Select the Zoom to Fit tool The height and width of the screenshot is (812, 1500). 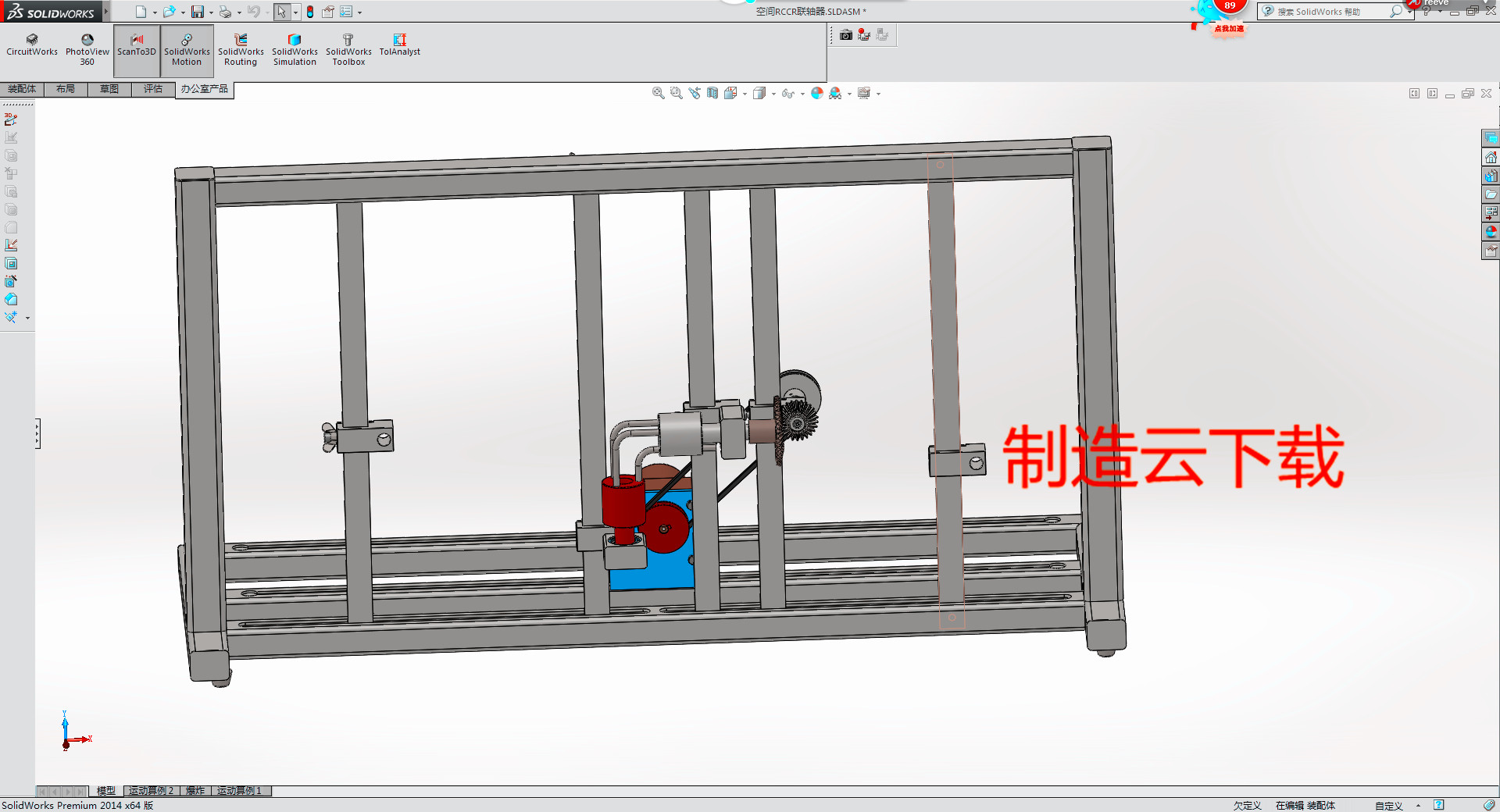point(657,92)
